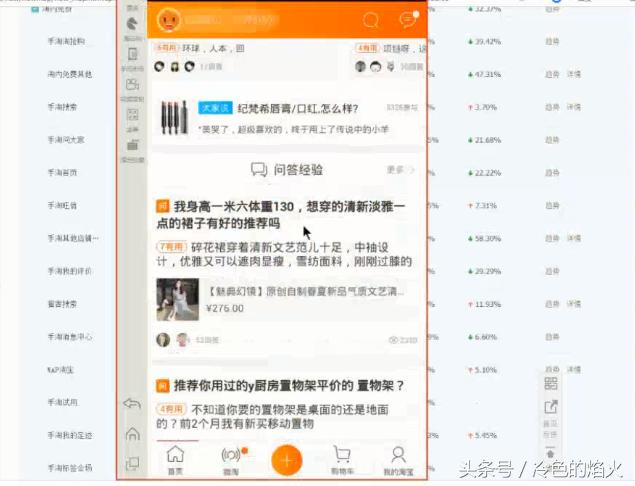This screenshot has width=635, height=486.
Task: Tap the ¥276.00 price text
Action: [225, 308]
